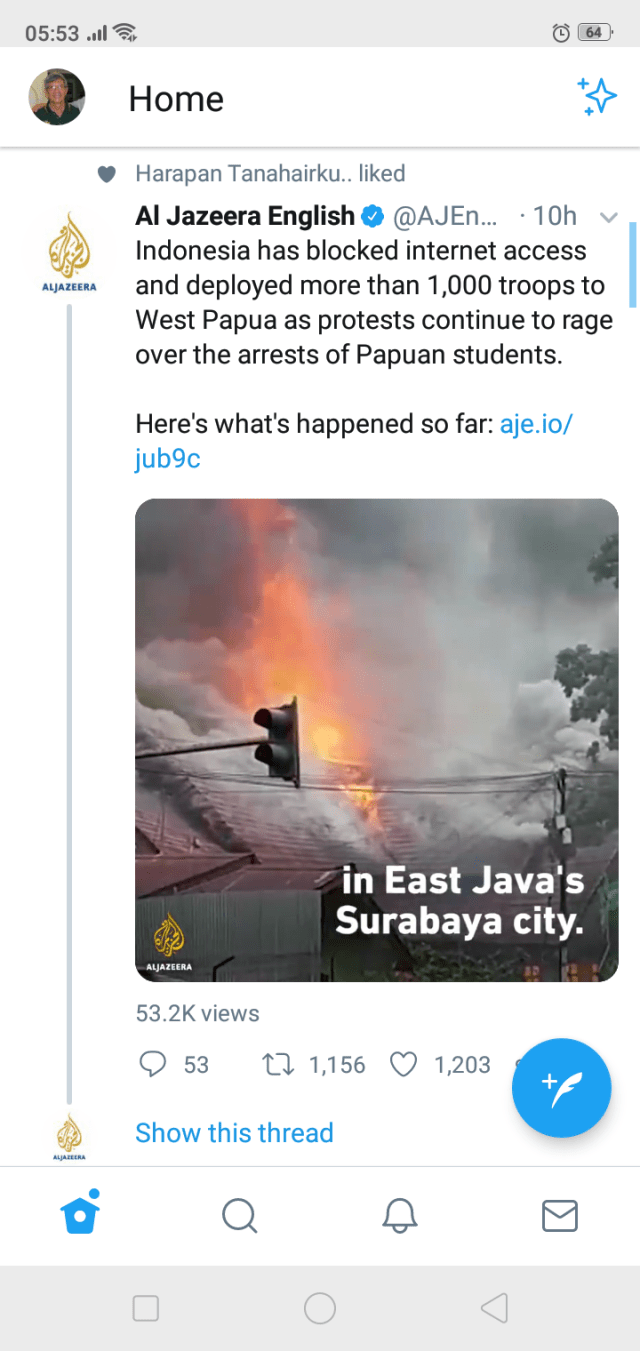Open the sparkle timeline settings icon

point(597,97)
